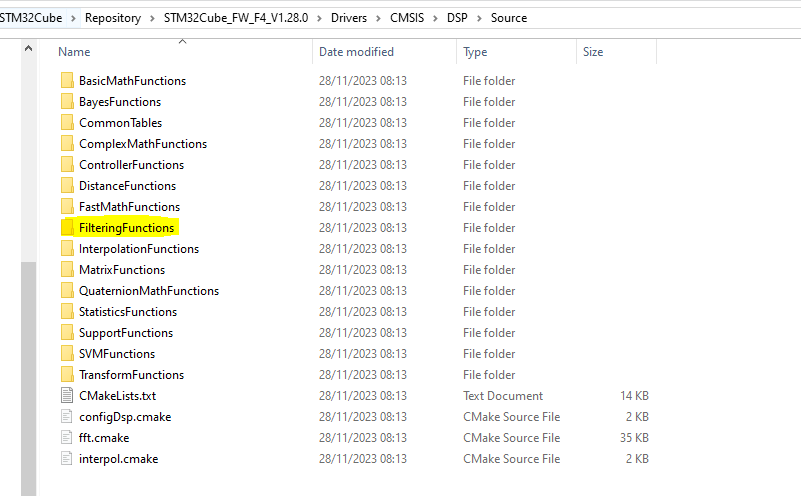
Task: Expand the chevron after STM32Cube_FW_F4_V1.28.0 breadcrumb
Action: pyautogui.click(x=320, y=18)
